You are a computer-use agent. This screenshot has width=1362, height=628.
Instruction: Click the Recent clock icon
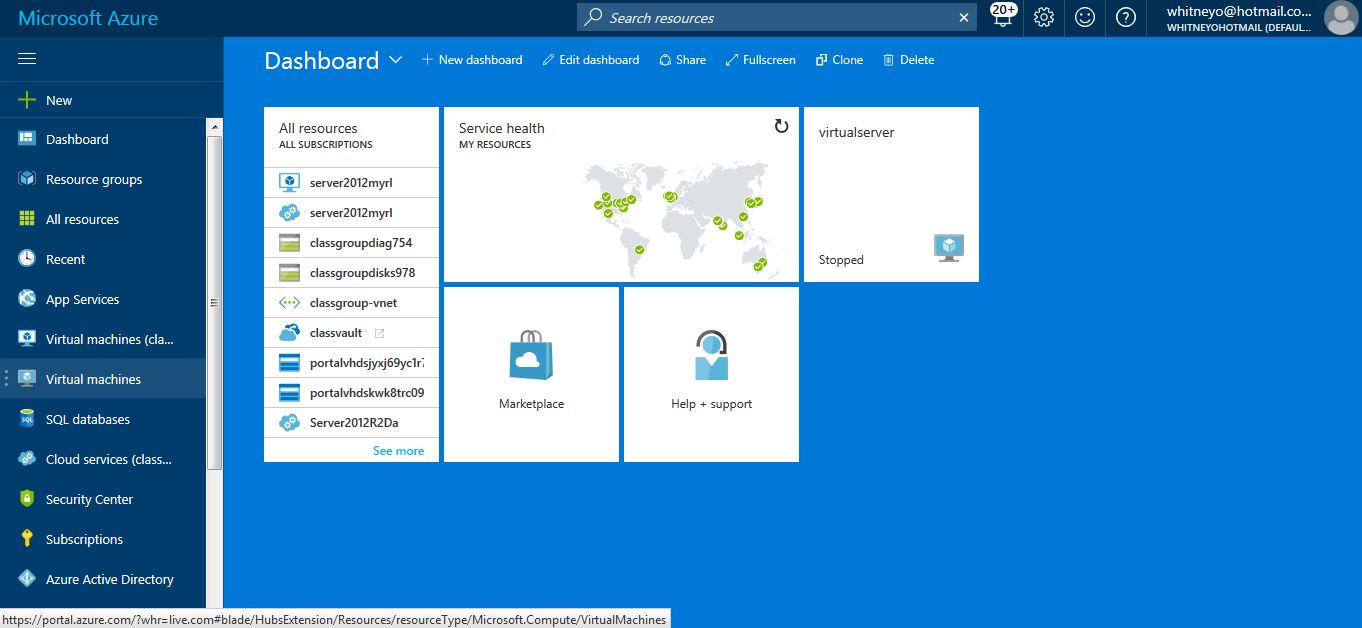(27, 259)
